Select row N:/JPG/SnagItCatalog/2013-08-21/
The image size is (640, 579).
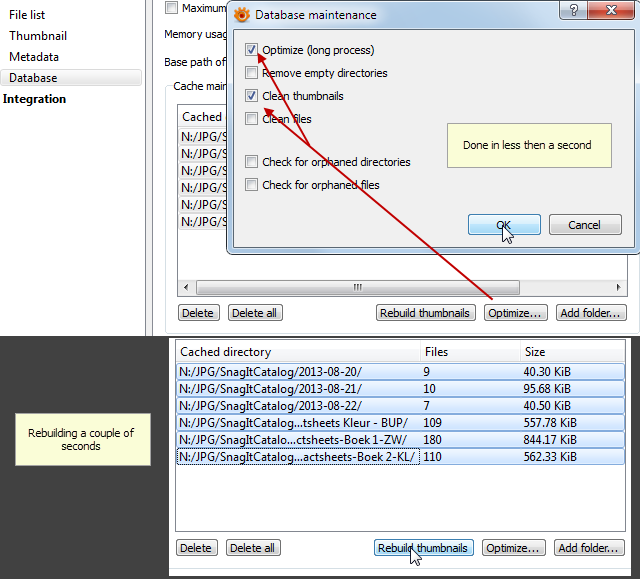(400, 389)
